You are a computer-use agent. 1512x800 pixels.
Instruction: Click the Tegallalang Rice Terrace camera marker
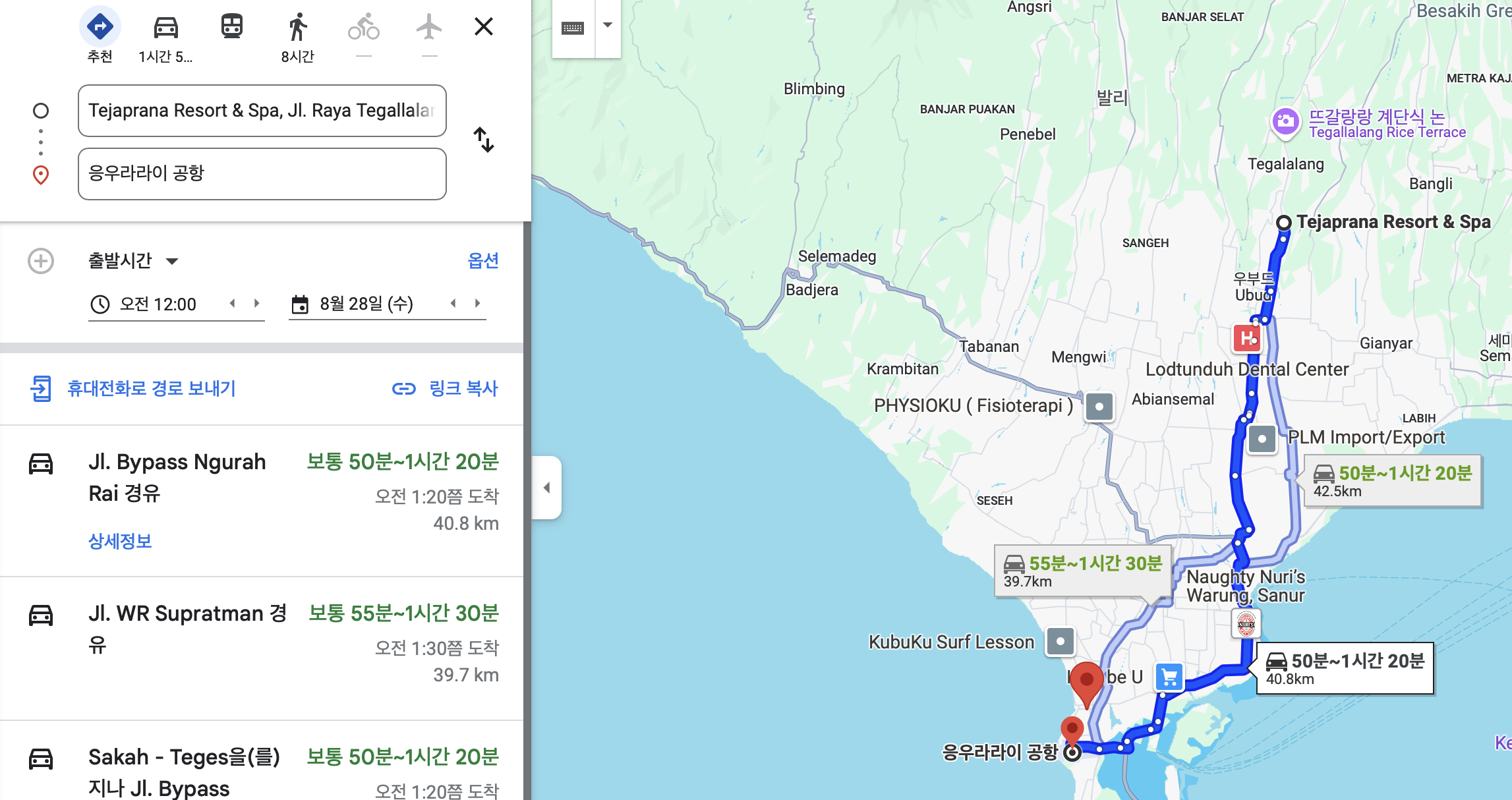coord(1285,122)
